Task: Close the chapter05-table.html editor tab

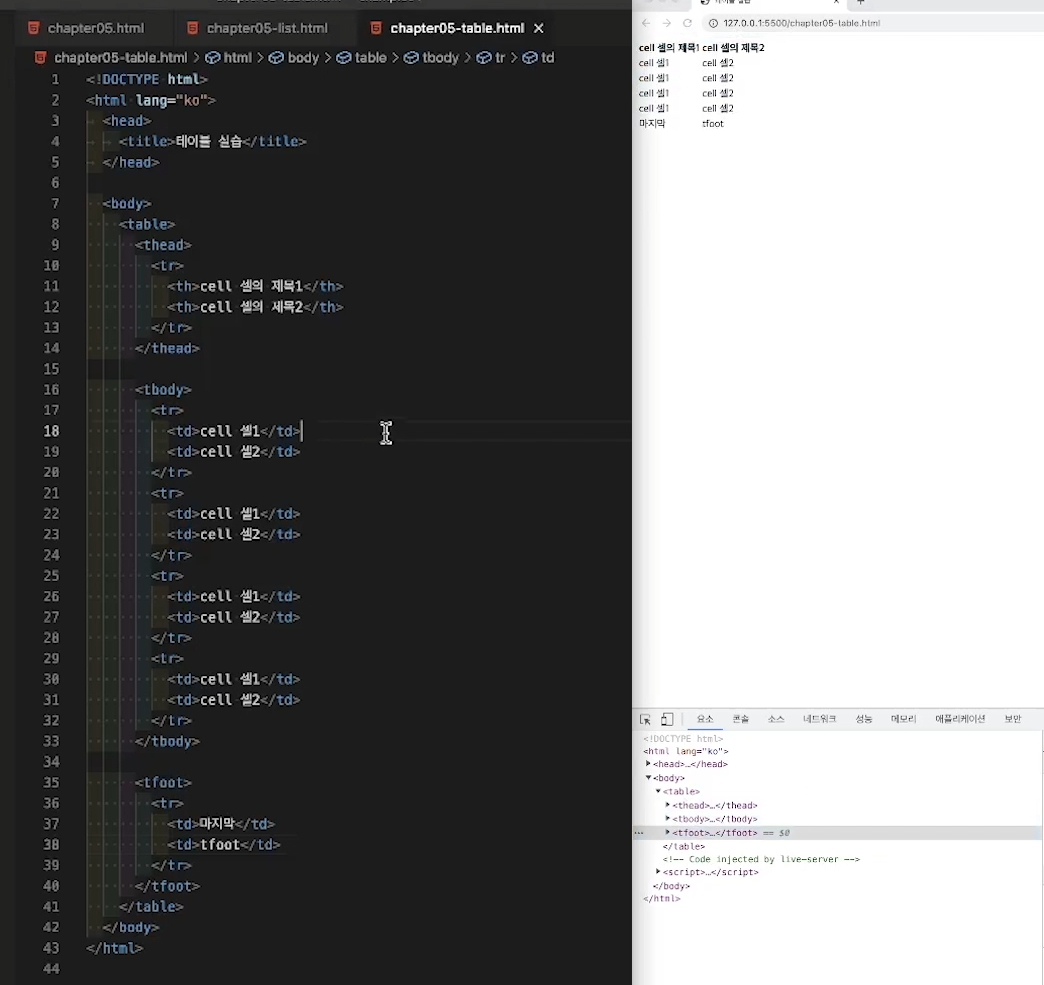Action: pos(539,28)
